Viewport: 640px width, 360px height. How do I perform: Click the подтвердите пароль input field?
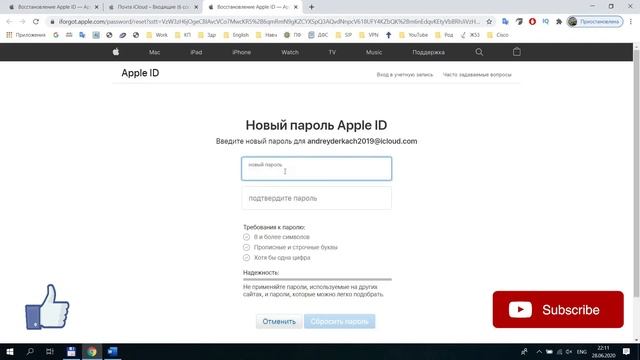[x=316, y=198]
